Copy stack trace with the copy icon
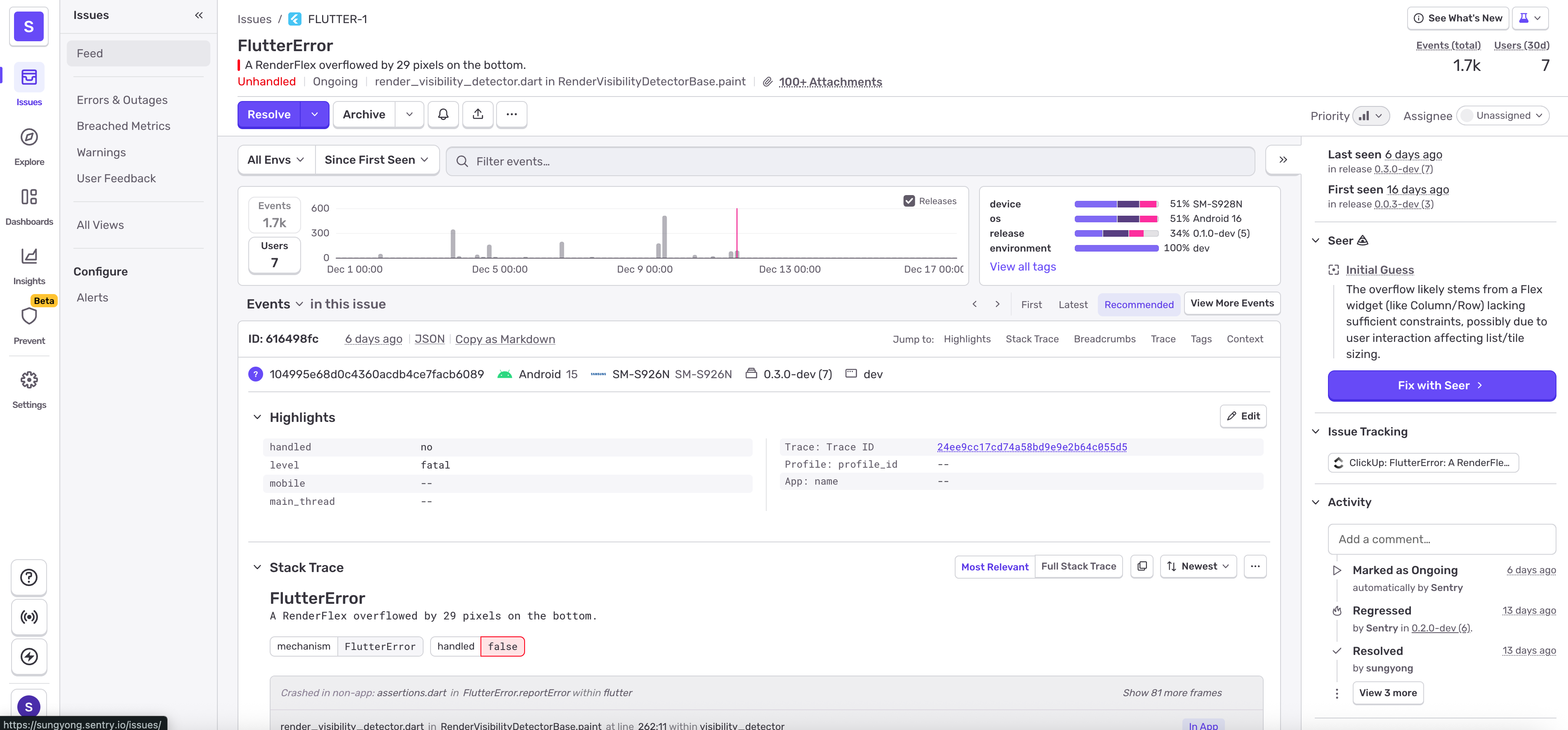The width and height of the screenshot is (1568, 730). (x=1141, y=566)
